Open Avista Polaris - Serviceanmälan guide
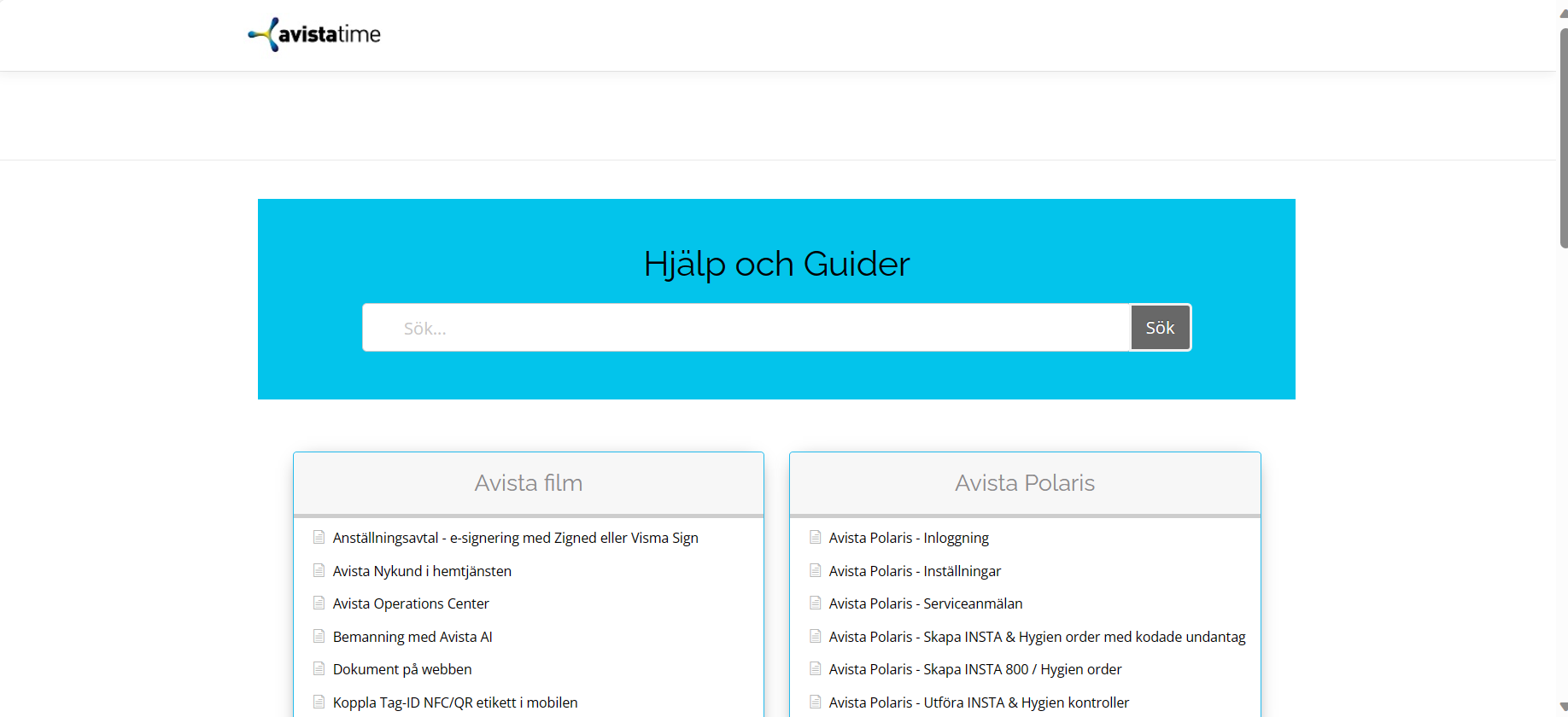This screenshot has height=717, width=1568. pyautogui.click(x=926, y=603)
